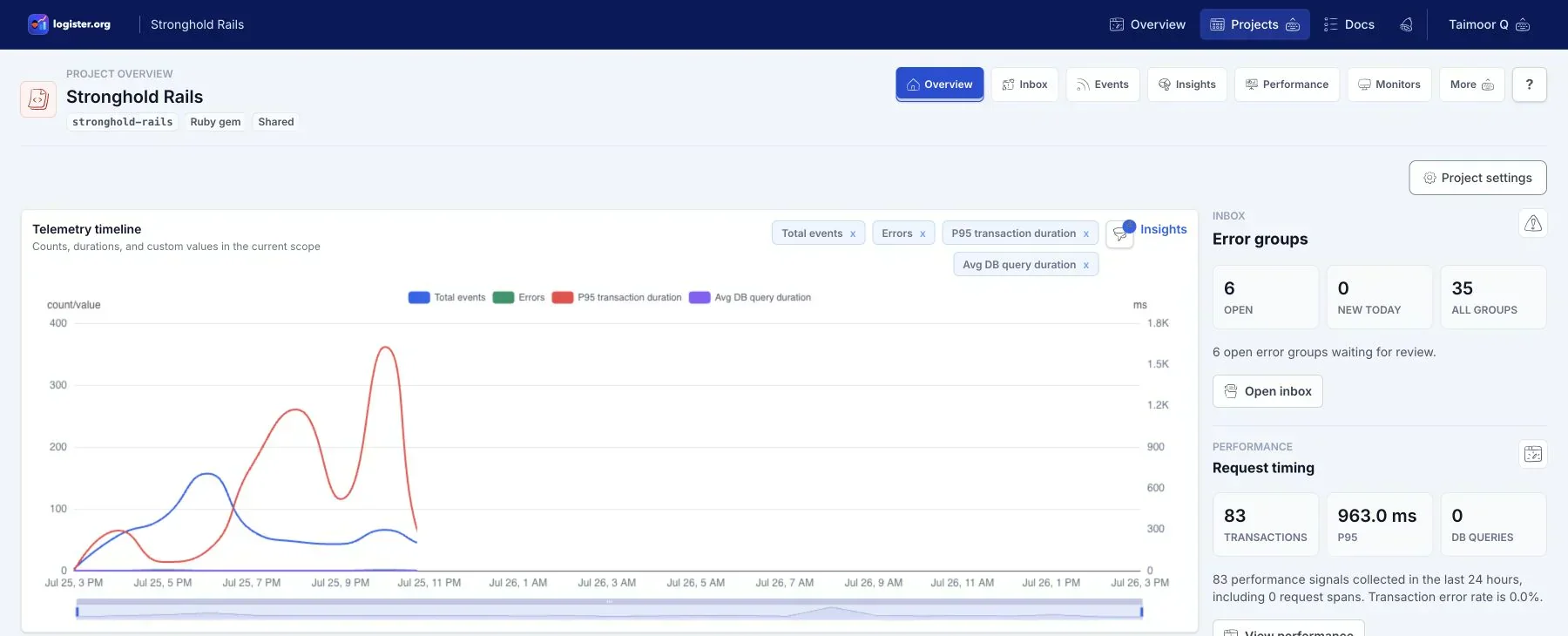Image resolution: width=1568 pixels, height=636 pixels.
Task: Open the Projects menu in top navigation
Action: (1254, 24)
